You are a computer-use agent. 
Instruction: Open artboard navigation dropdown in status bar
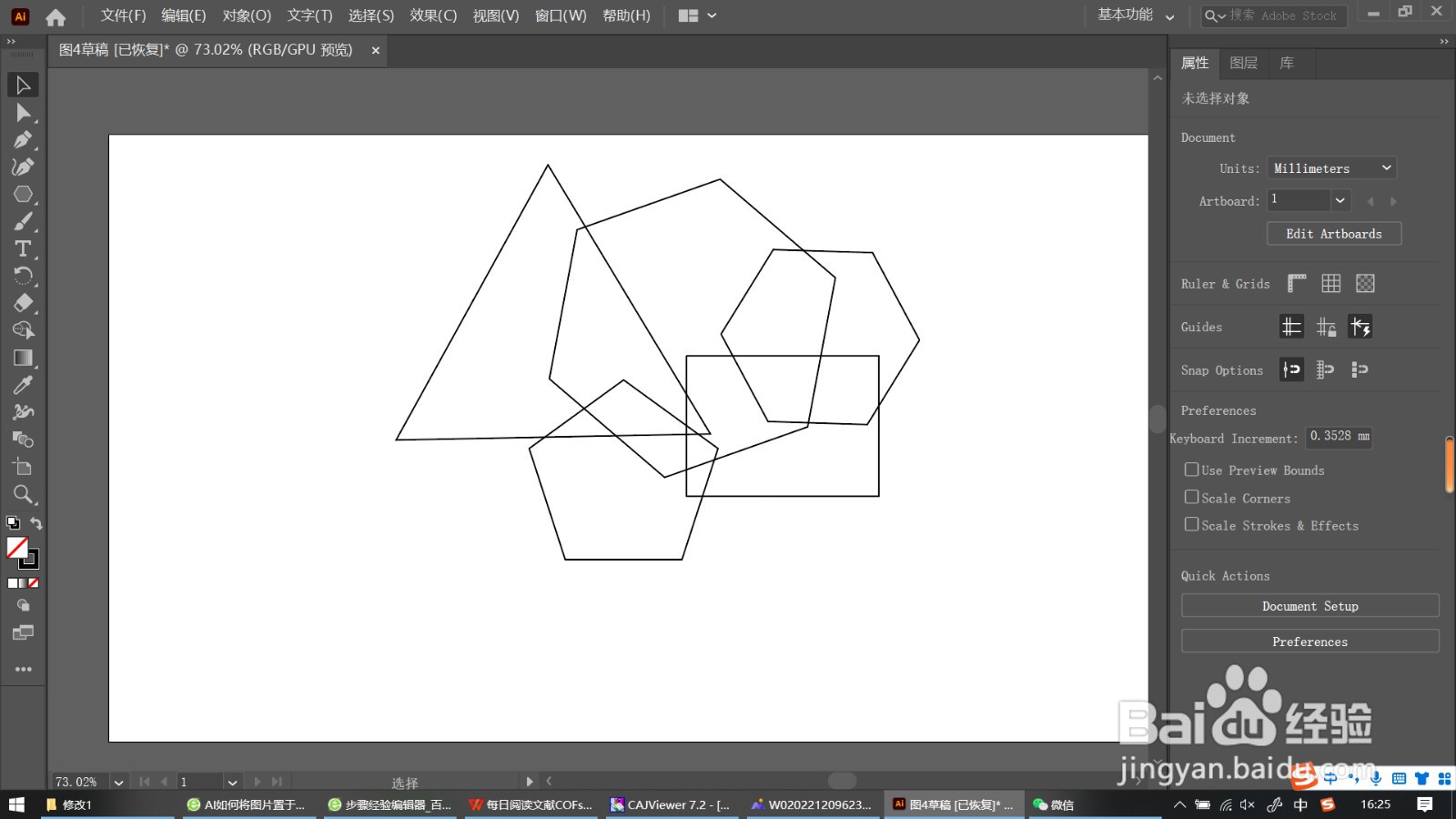pos(232,782)
